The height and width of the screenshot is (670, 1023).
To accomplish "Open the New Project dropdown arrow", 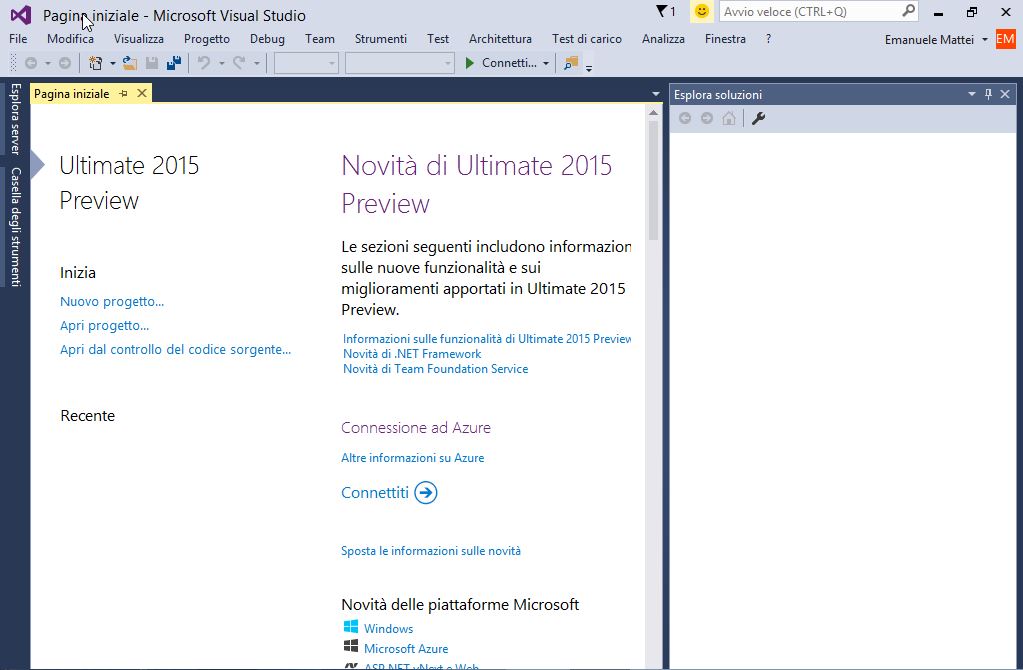I will pos(112,63).
